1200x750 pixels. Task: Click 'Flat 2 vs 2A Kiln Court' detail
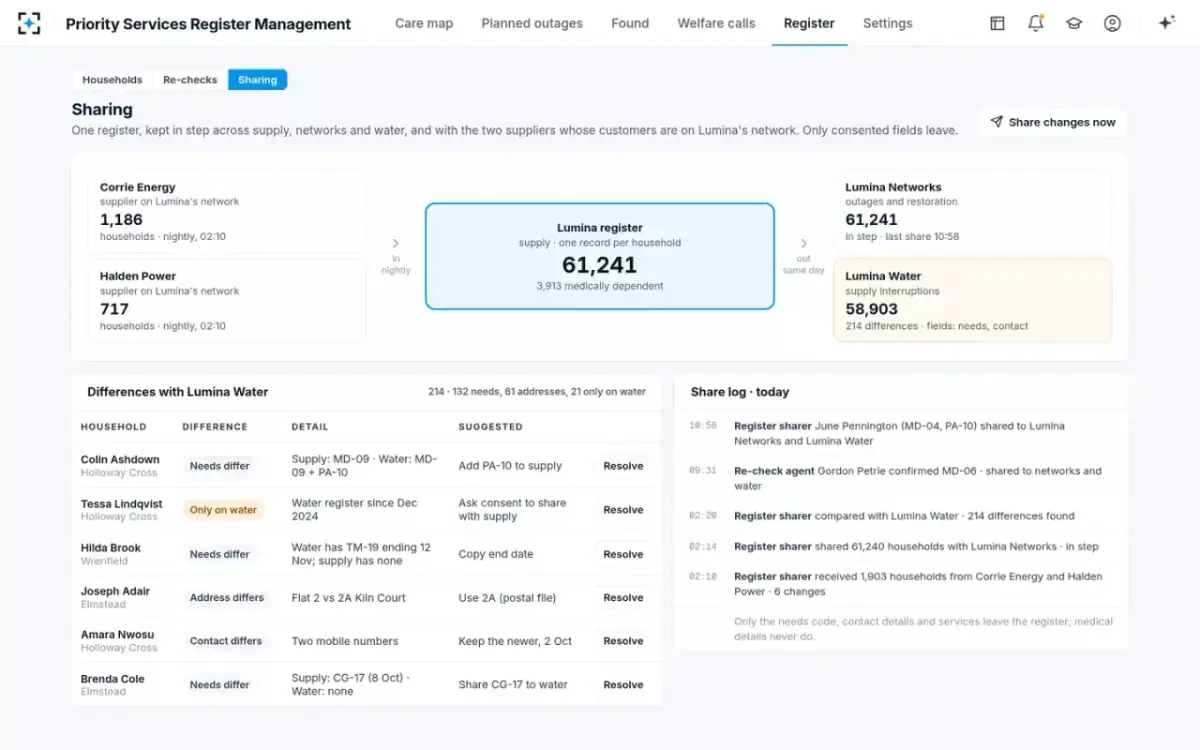tap(349, 598)
